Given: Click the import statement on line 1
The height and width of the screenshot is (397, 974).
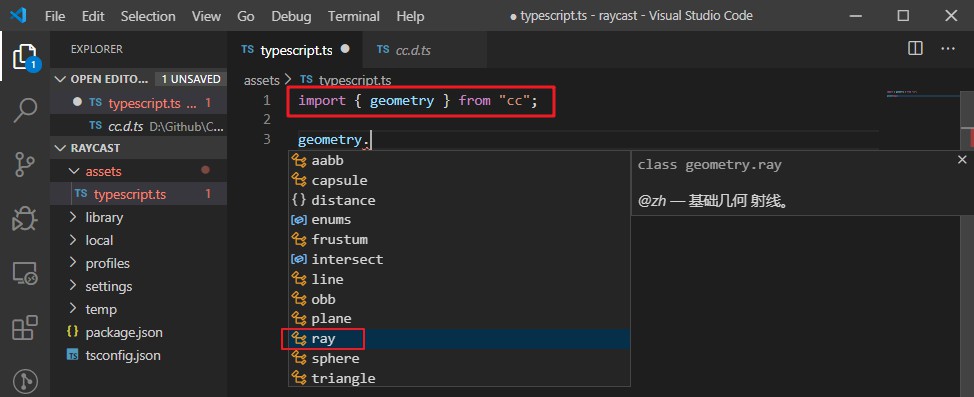Looking at the screenshot, I should coord(417,101).
